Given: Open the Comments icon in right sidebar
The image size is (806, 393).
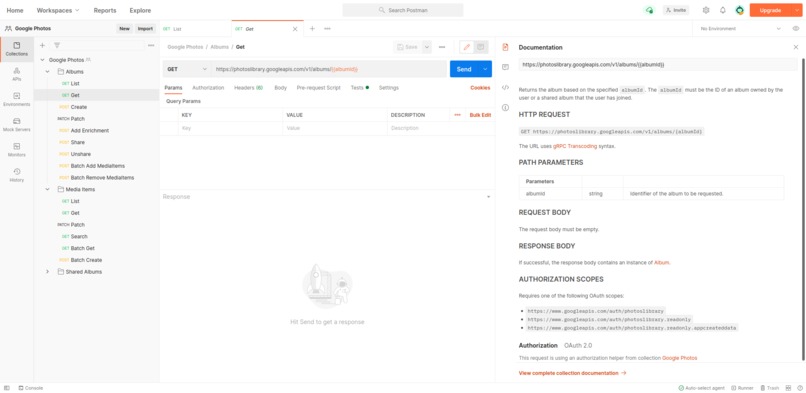Looking at the screenshot, I should click(505, 67).
